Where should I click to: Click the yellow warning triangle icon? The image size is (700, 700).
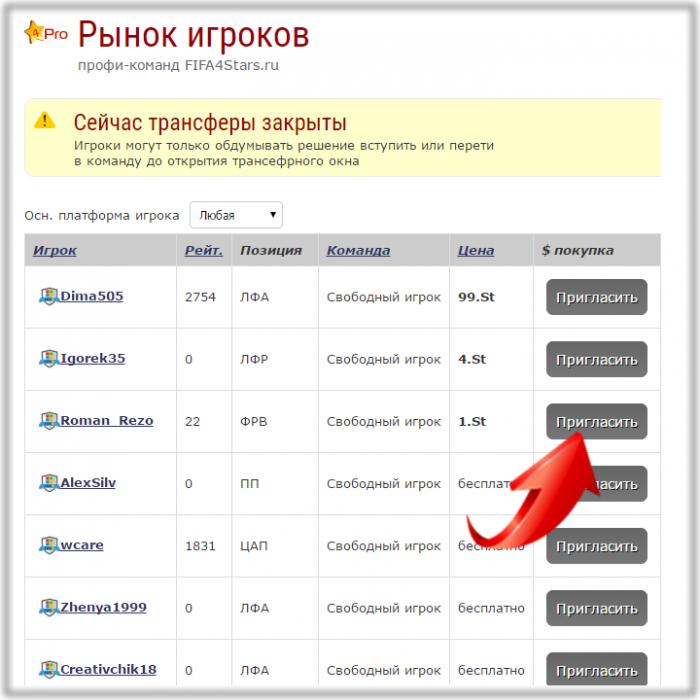click(45, 120)
